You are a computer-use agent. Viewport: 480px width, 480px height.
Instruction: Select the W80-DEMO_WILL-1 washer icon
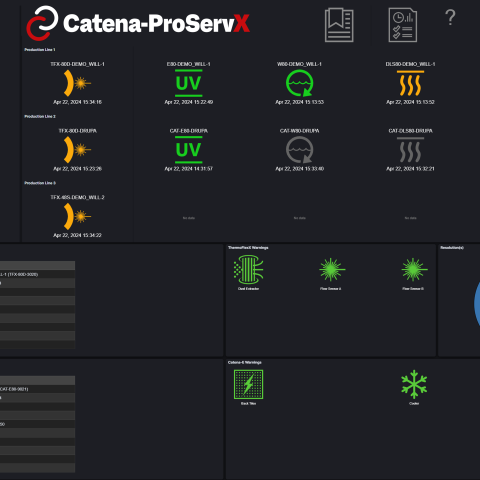[x=299, y=83]
